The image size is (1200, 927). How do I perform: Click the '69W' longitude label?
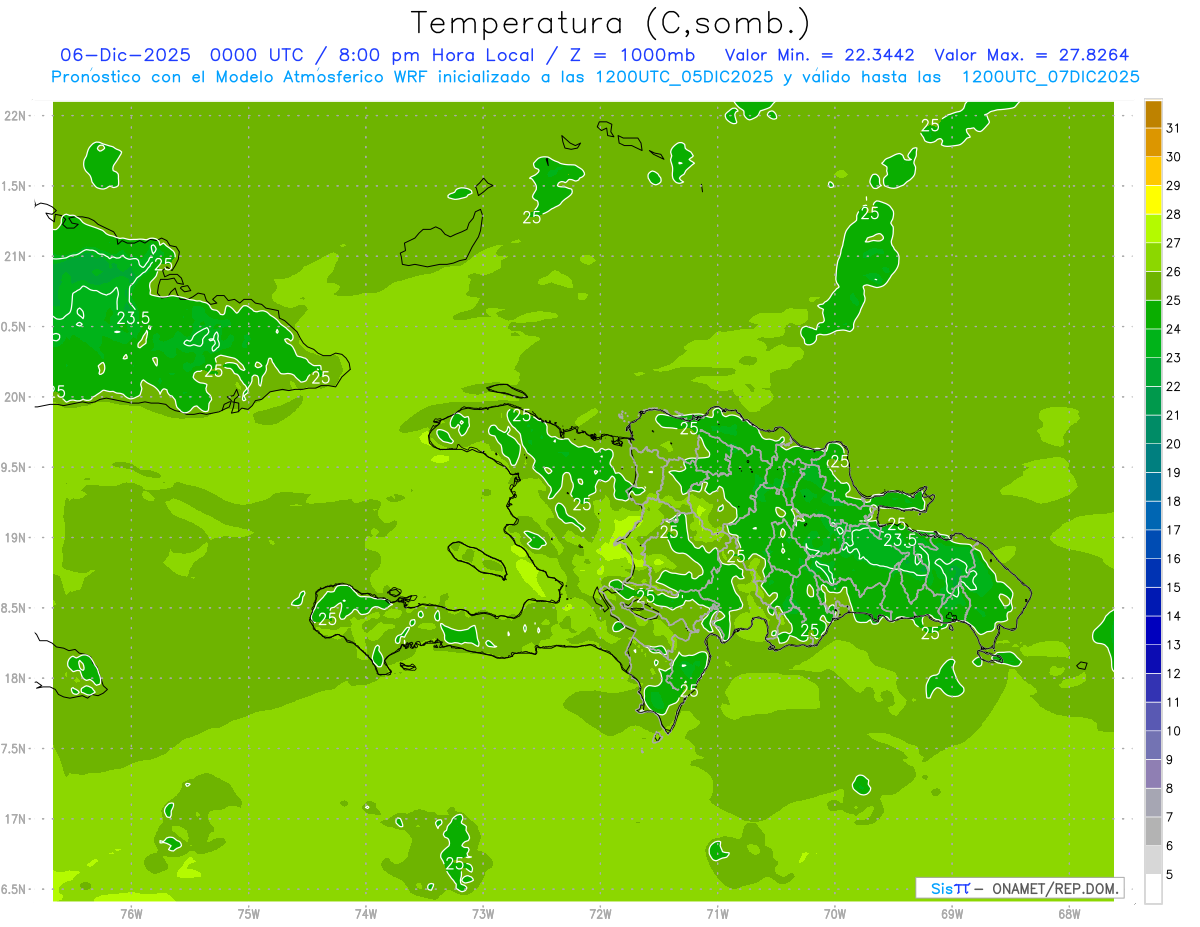[952, 914]
